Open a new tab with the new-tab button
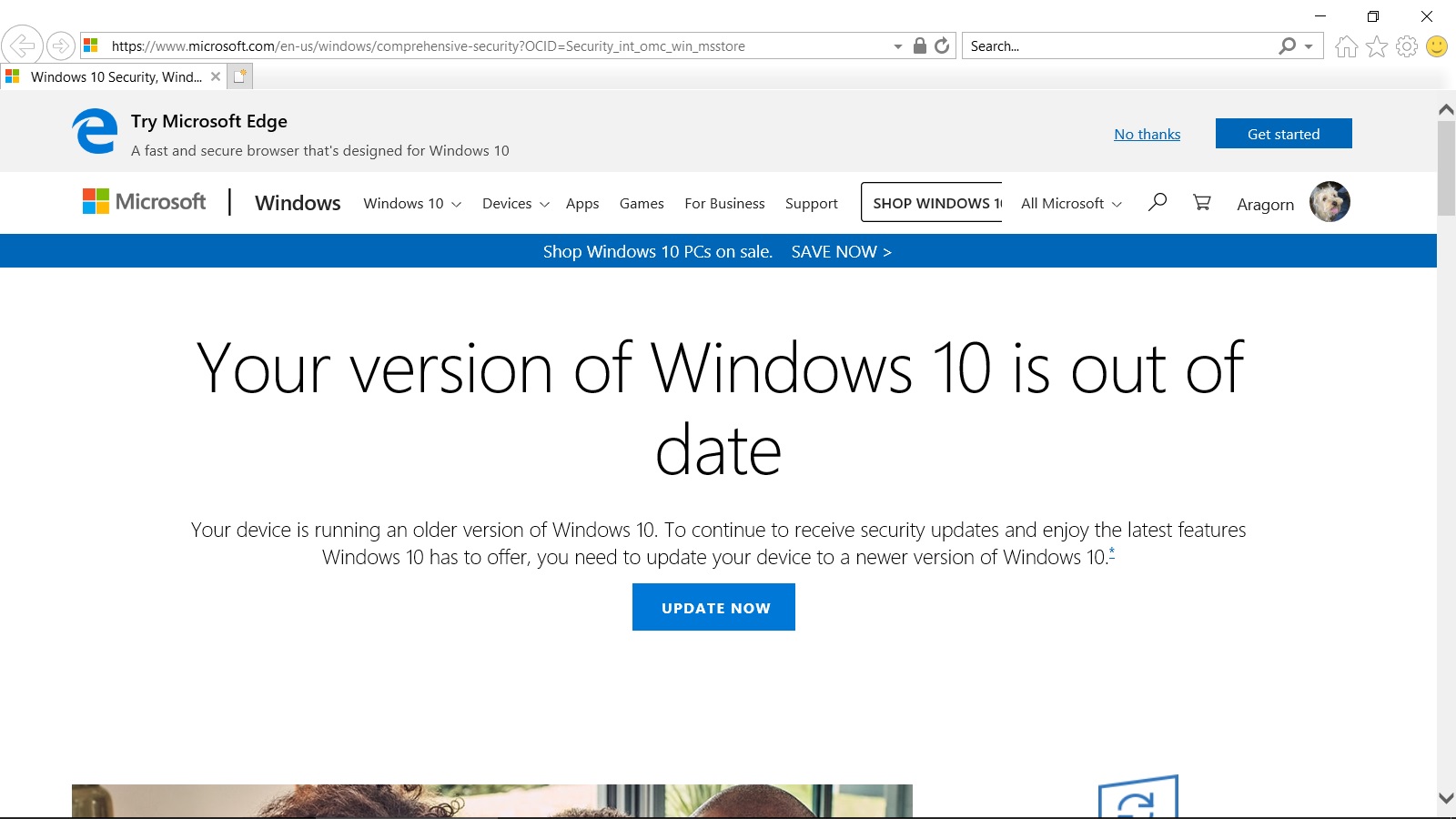The width and height of the screenshot is (1456, 819). (240, 76)
